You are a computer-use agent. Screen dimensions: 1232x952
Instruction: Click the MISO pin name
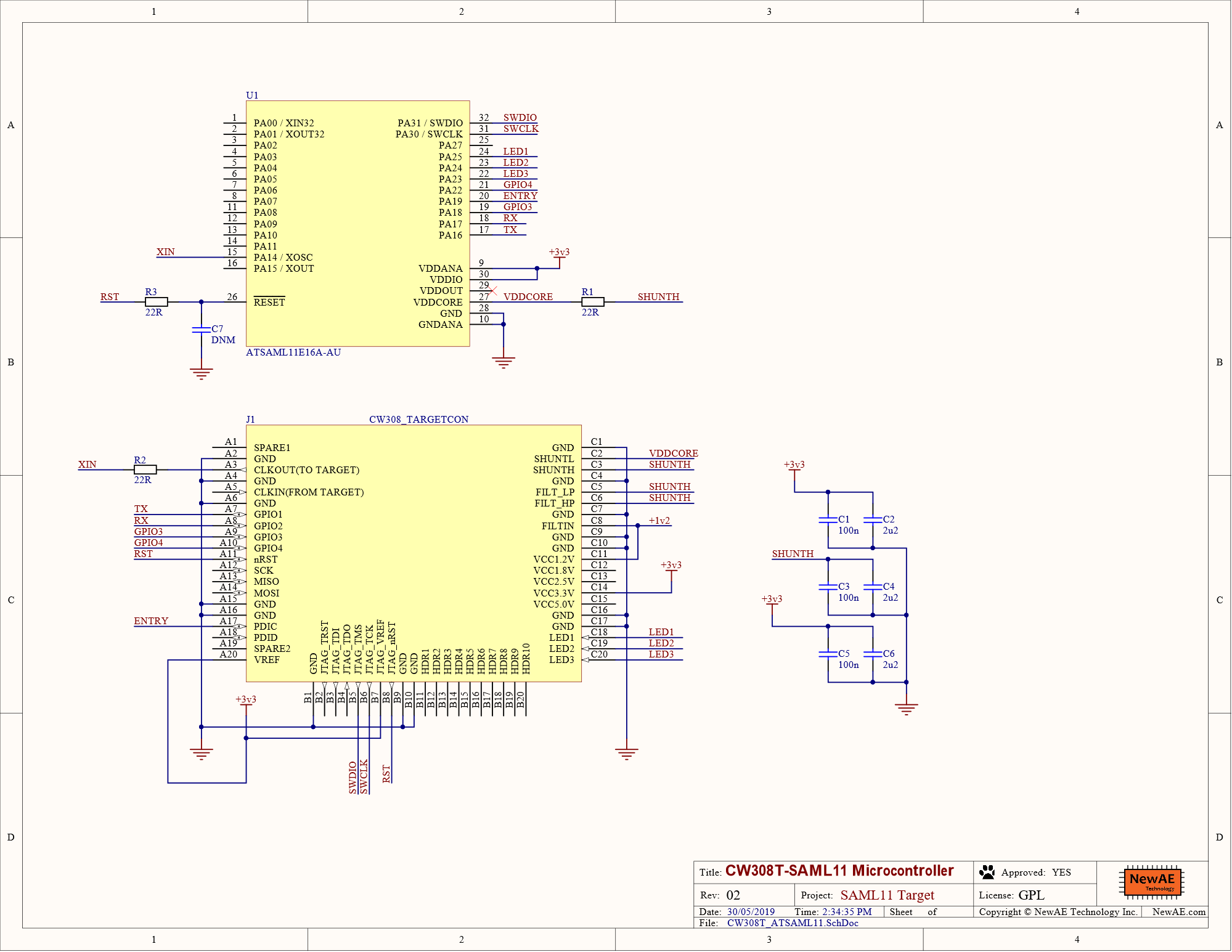click(x=266, y=581)
